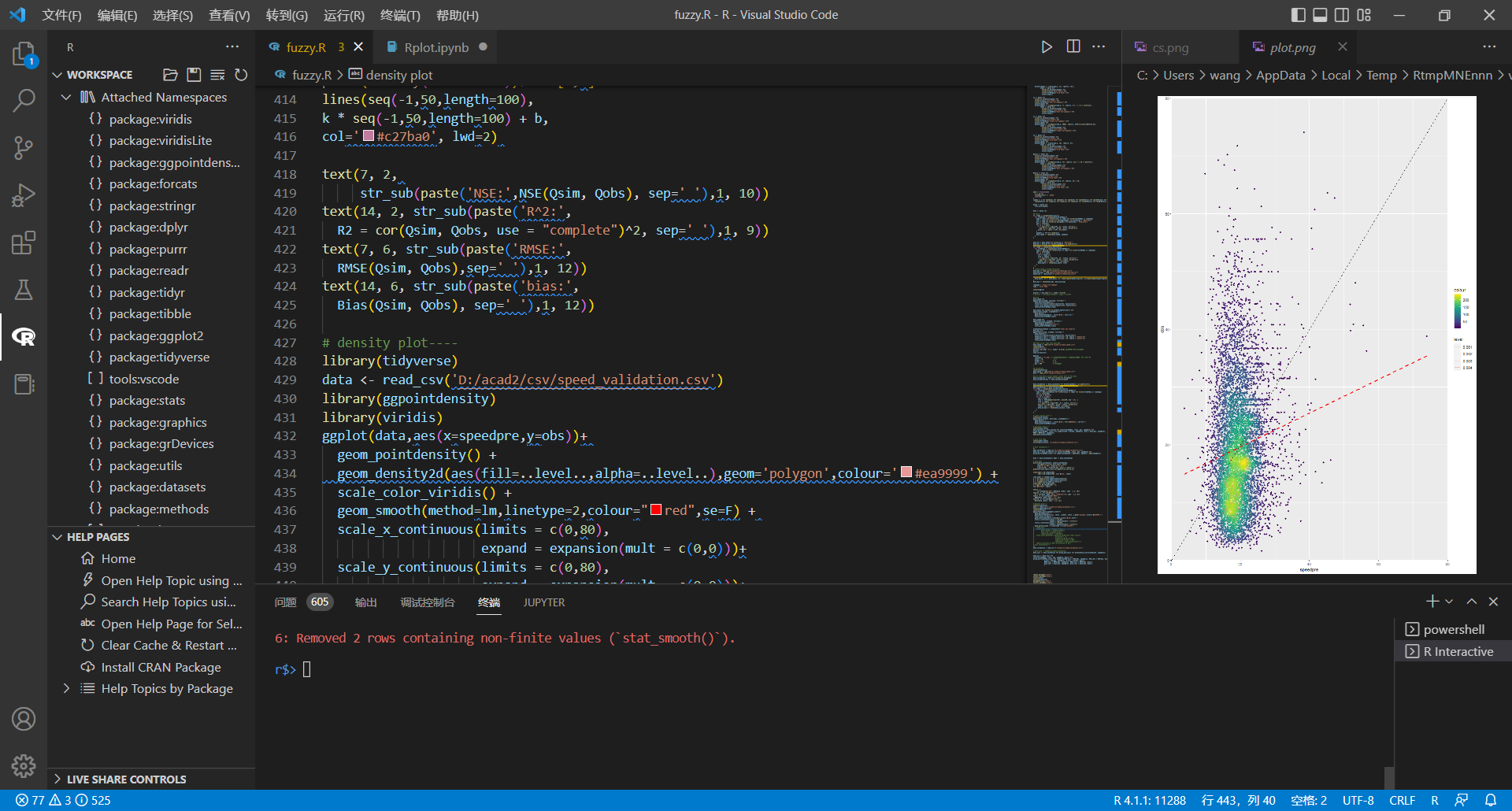Open a new terminal with the plus icon
The image size is (1512, 811).
tap(1432, 602)
